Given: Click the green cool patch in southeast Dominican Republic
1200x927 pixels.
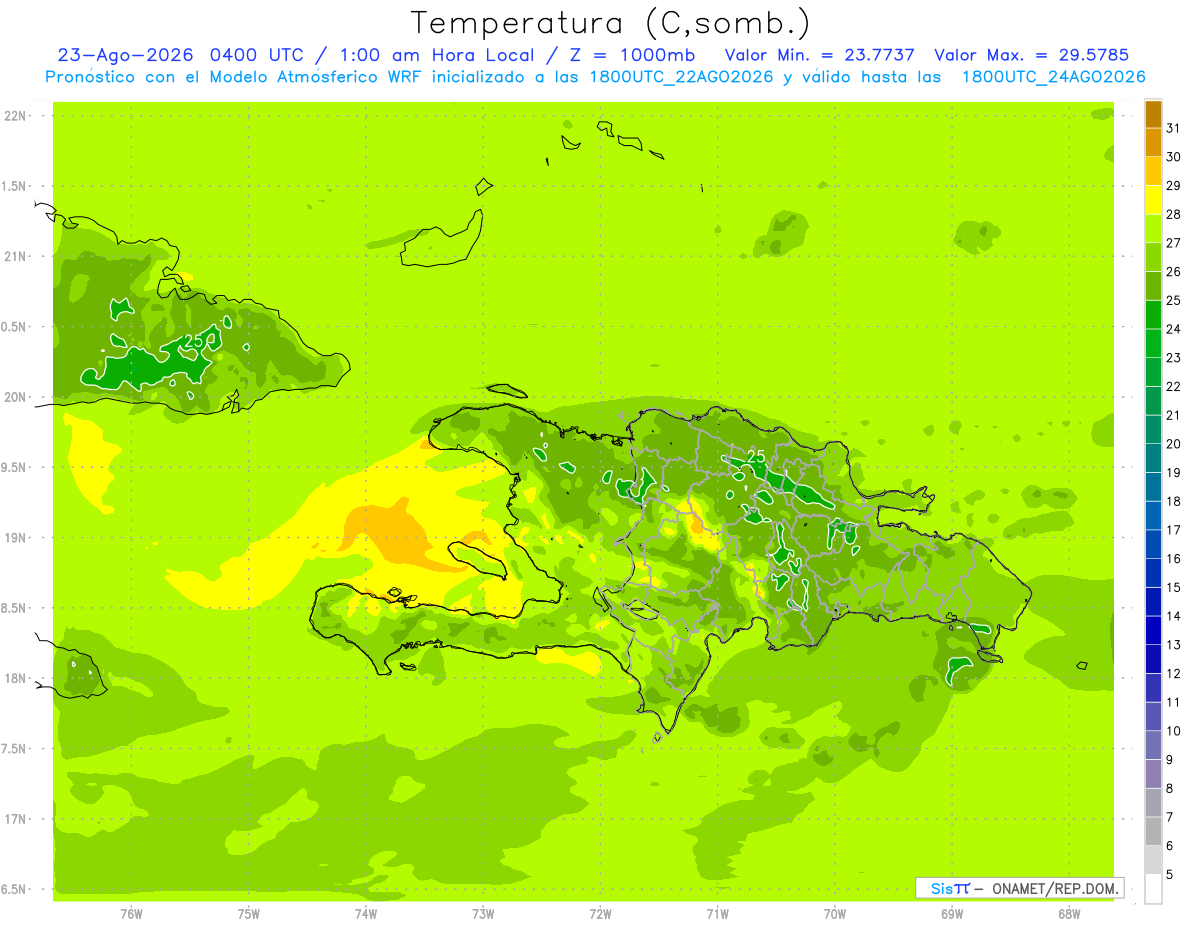Looking at the screenshot, I should pyautogui.click(x=961, y=669).
